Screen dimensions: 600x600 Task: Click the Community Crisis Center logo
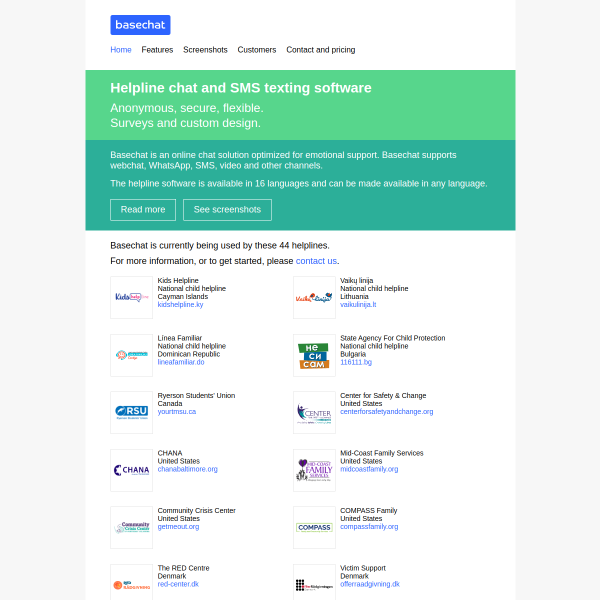[131, 528]
